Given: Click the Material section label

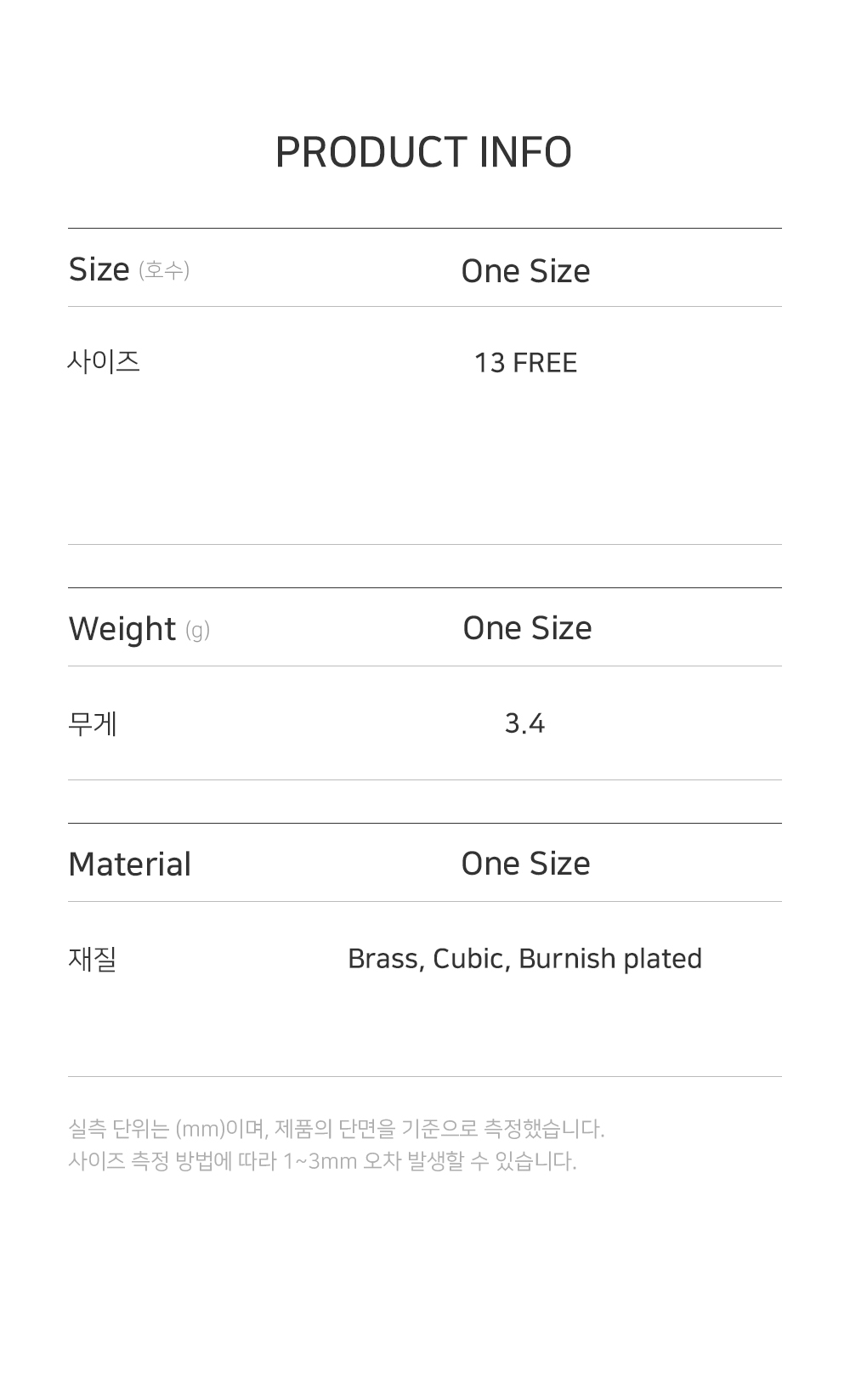Looking at the screenshot, I should pyautogui.click(x=129, y=864).
